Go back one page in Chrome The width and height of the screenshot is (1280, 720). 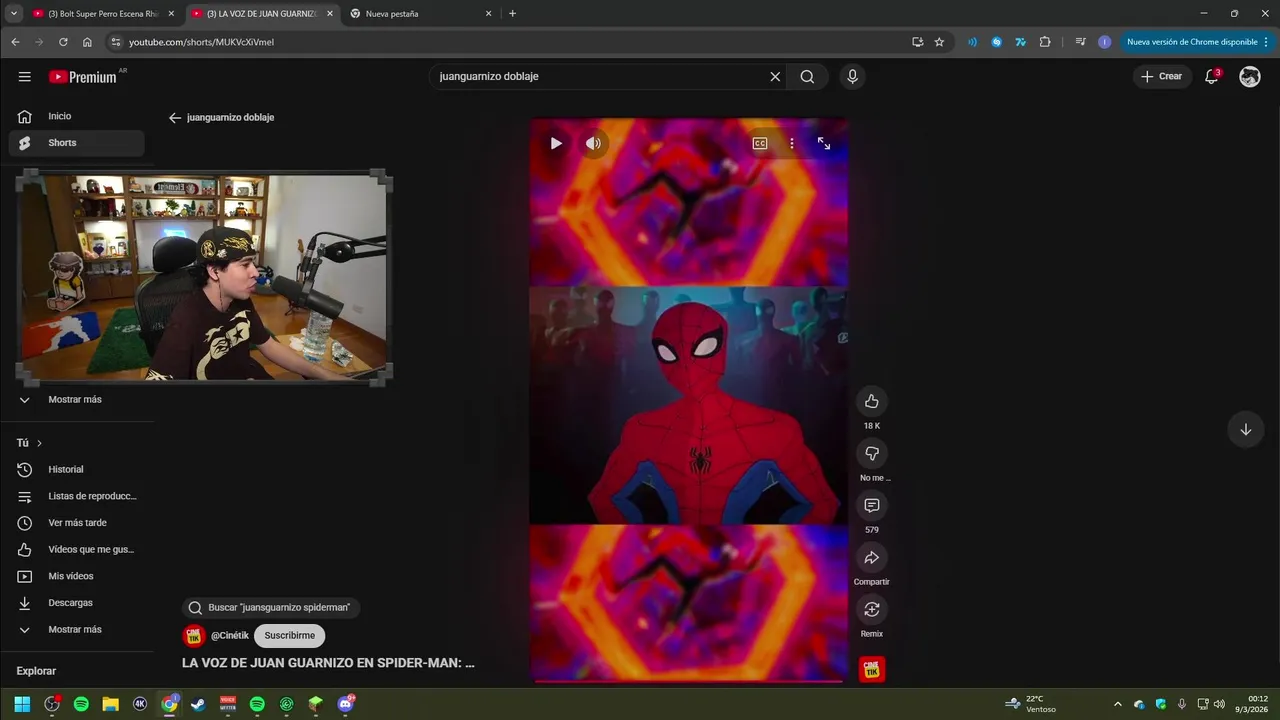point(15,42)
